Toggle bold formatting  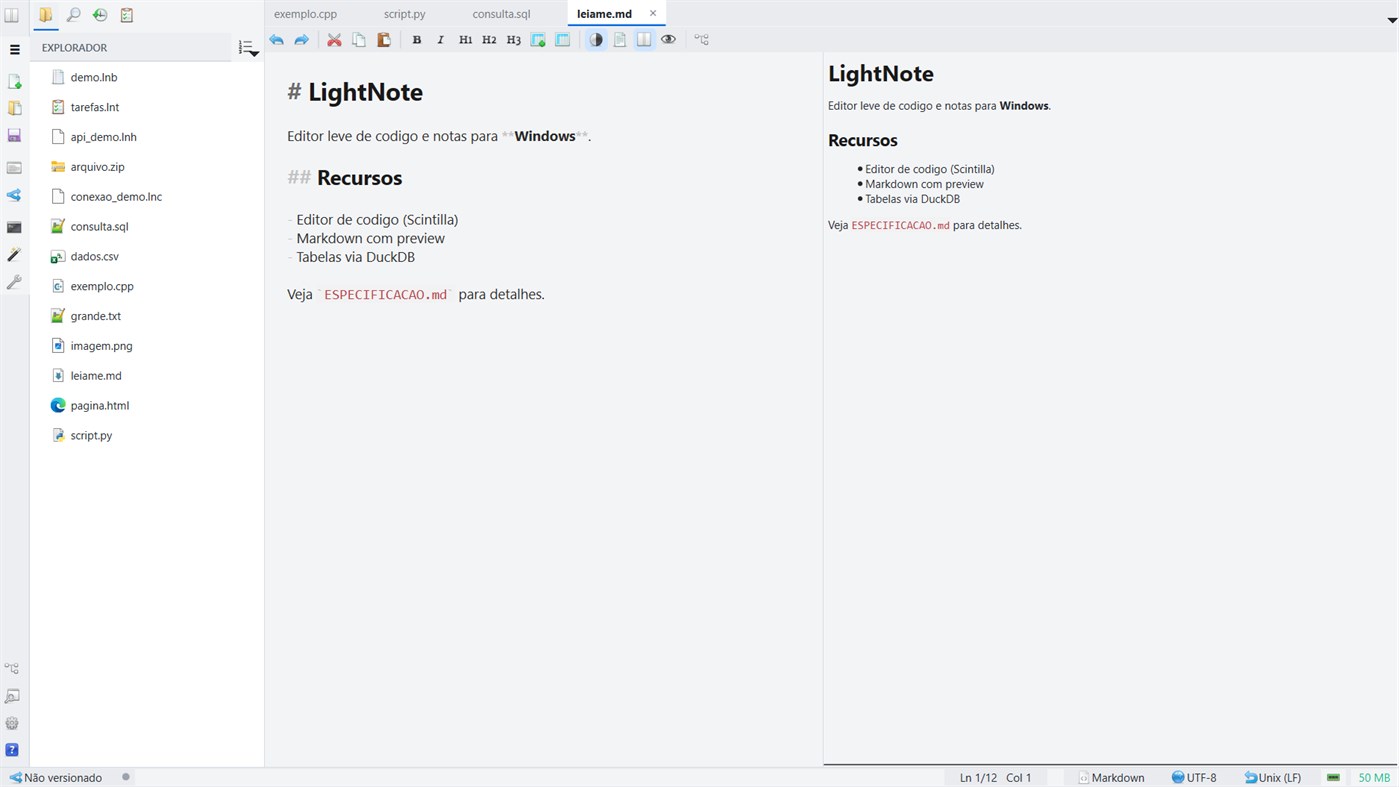417,40
